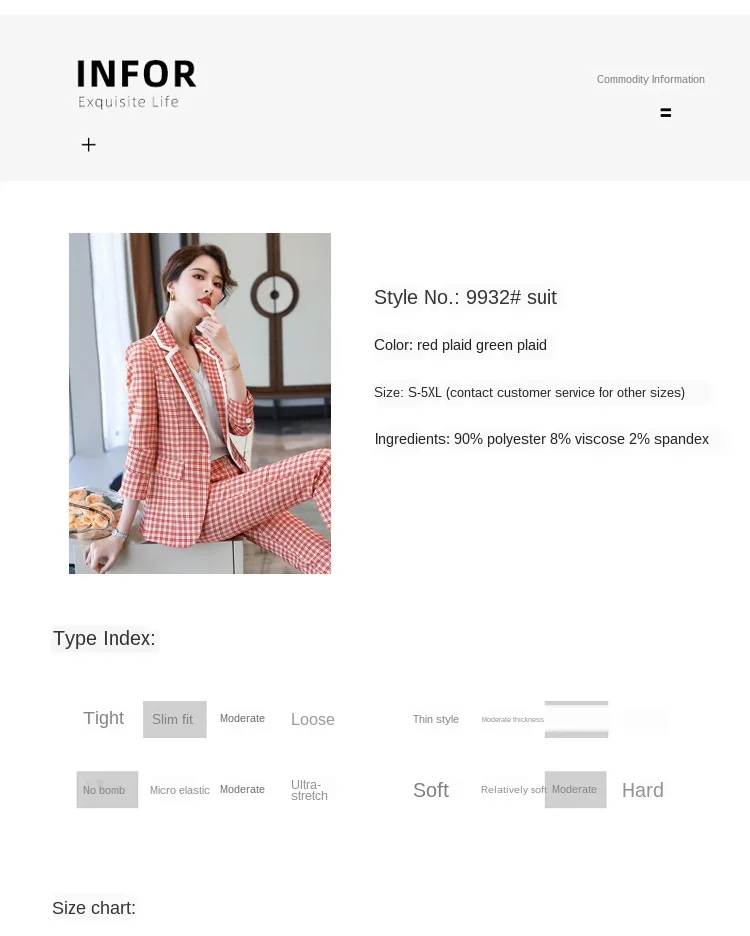Click the Commodity Information label
This screenshot has height=936, width=750.
[x=650, y=79]
